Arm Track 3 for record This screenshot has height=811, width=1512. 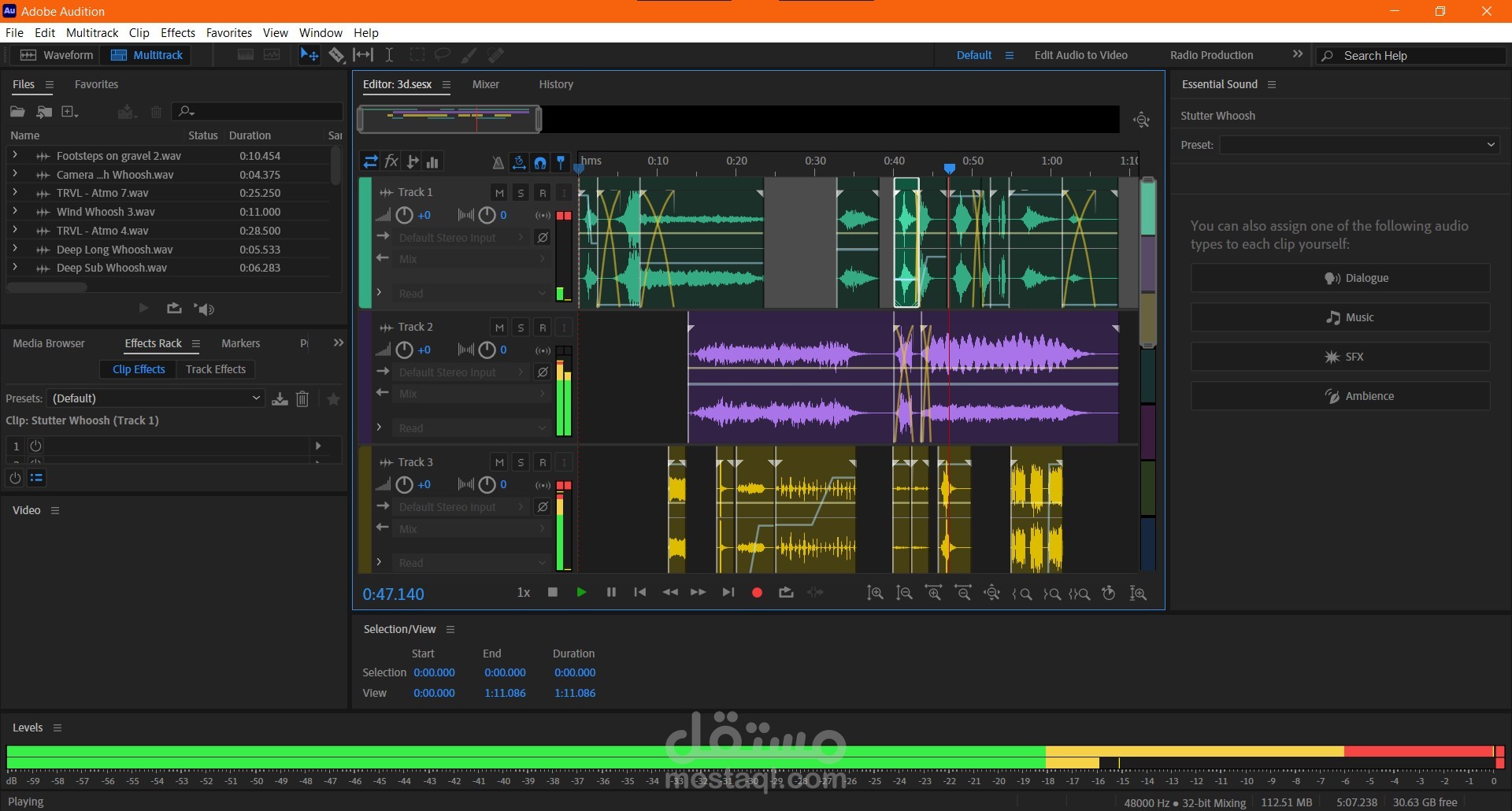[x=543, y=463]
